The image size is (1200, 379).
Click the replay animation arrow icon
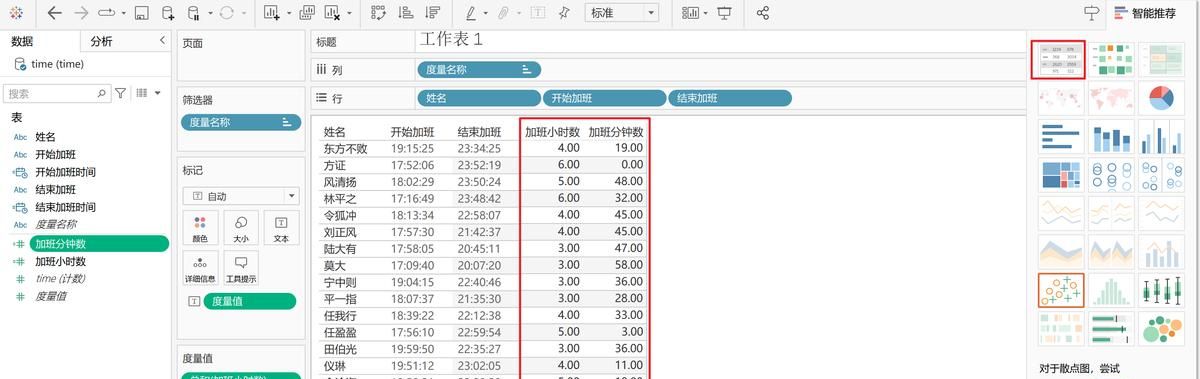[107, 13]
